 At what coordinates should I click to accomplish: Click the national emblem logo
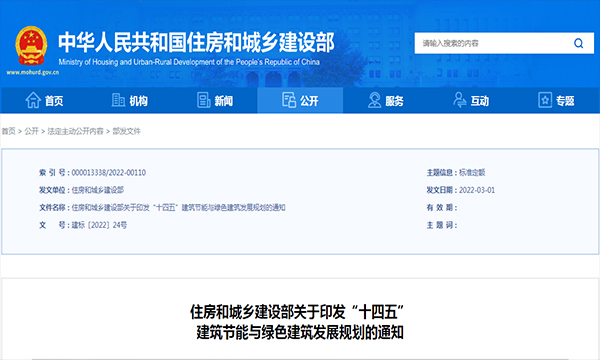coord(31,46)
